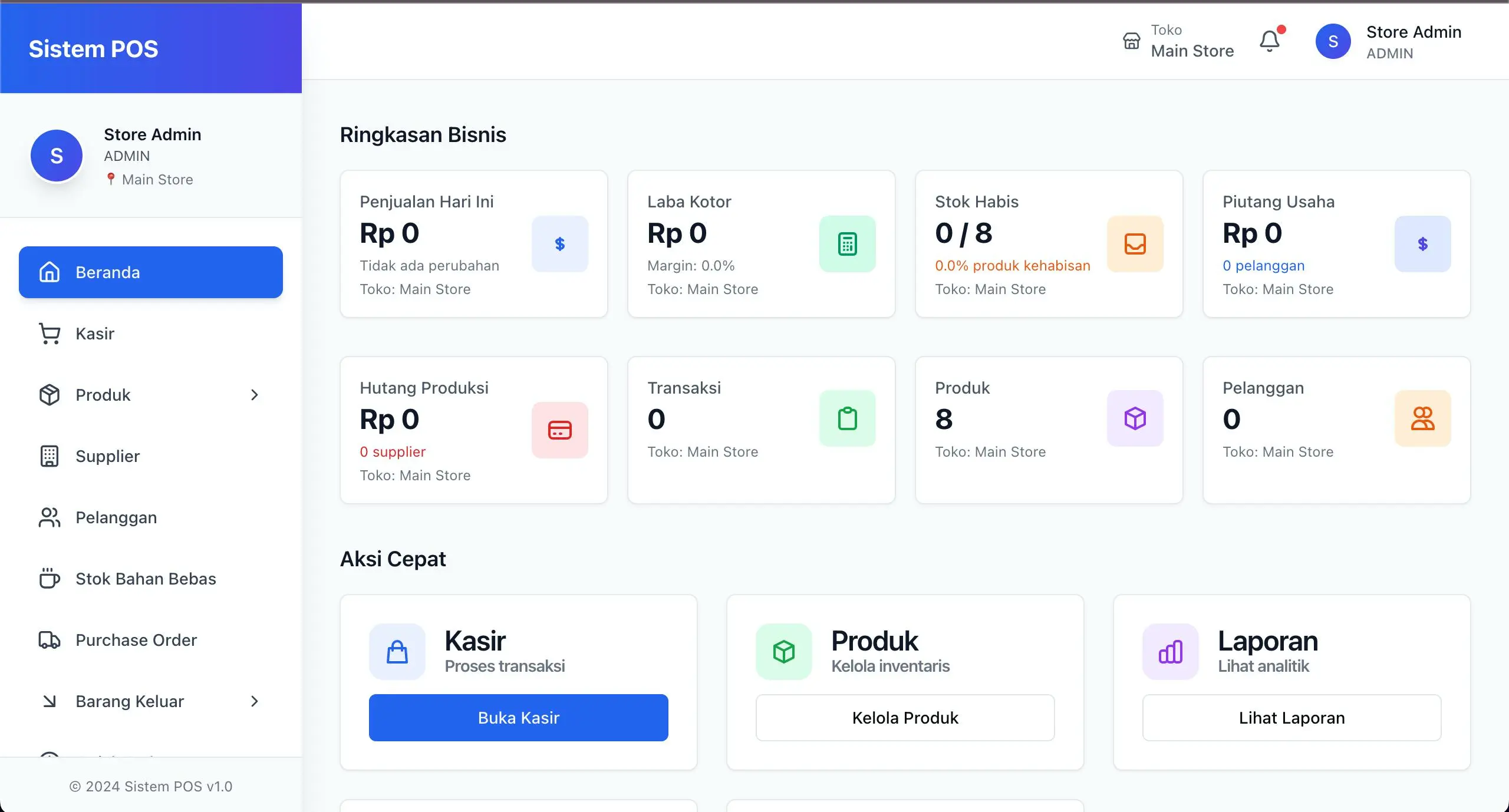This screenshot has width=1509, height=812.
Task: Click the store icon beside Toko
Action: click(x=1131, y=41)
